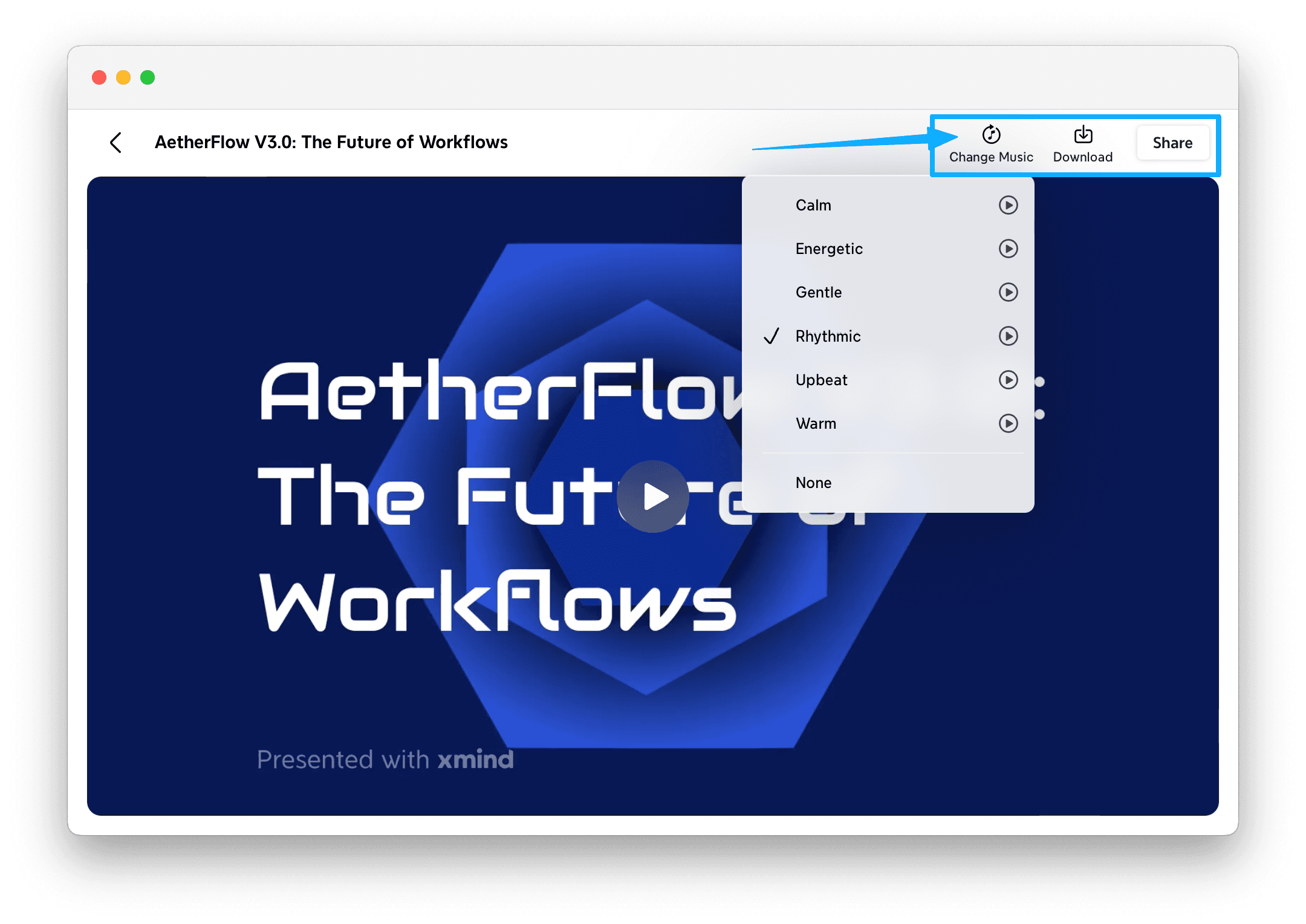Preview the Warm music track
Screen dimensions: 1306x924
coord(1008,423)
